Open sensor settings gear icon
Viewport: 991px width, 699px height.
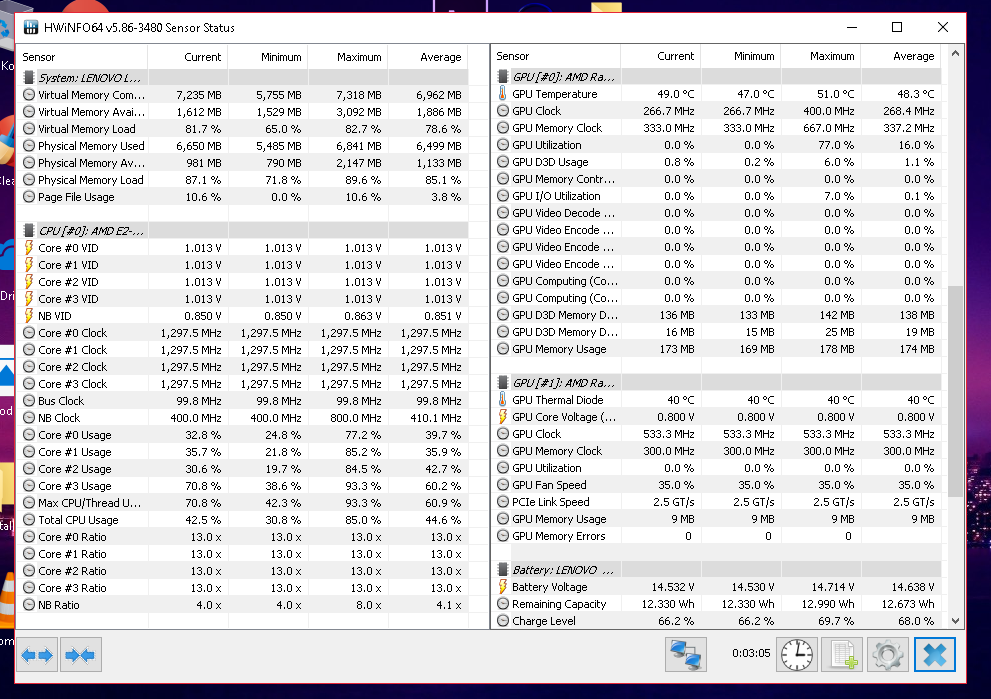(x=888, y=654)
